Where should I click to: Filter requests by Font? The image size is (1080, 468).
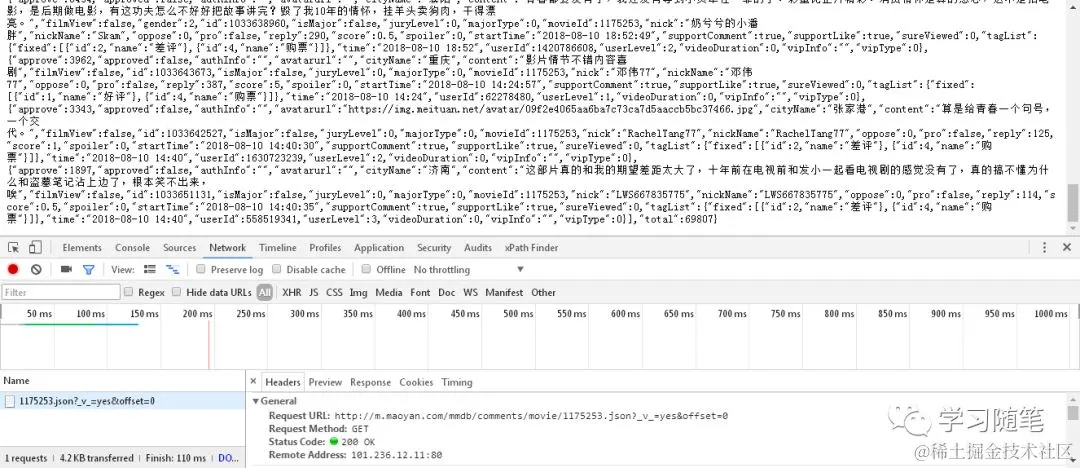420,292
